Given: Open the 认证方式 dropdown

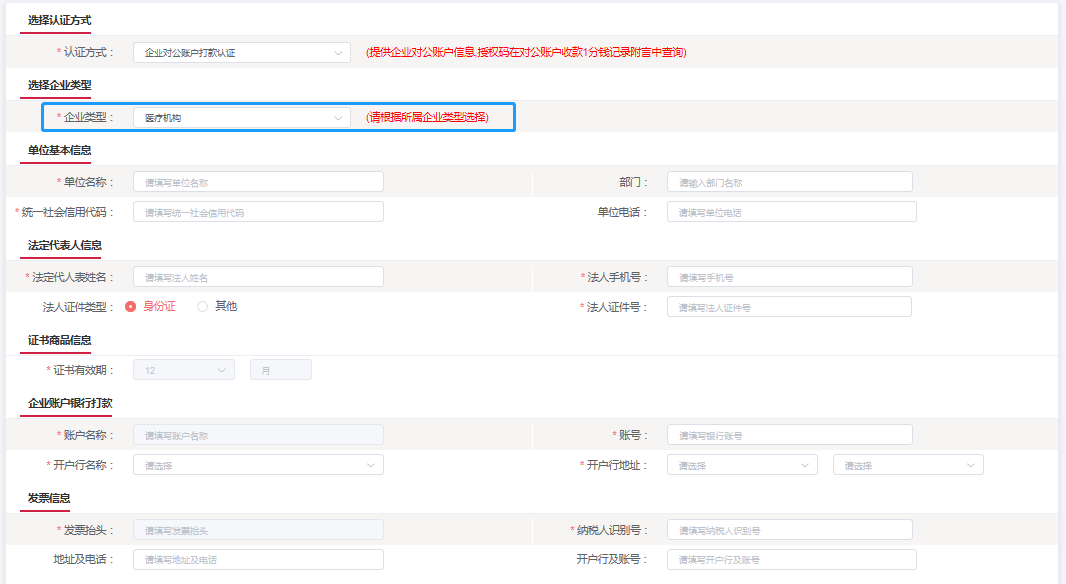Looking at the screenshot, I should [x=241, y=52].
